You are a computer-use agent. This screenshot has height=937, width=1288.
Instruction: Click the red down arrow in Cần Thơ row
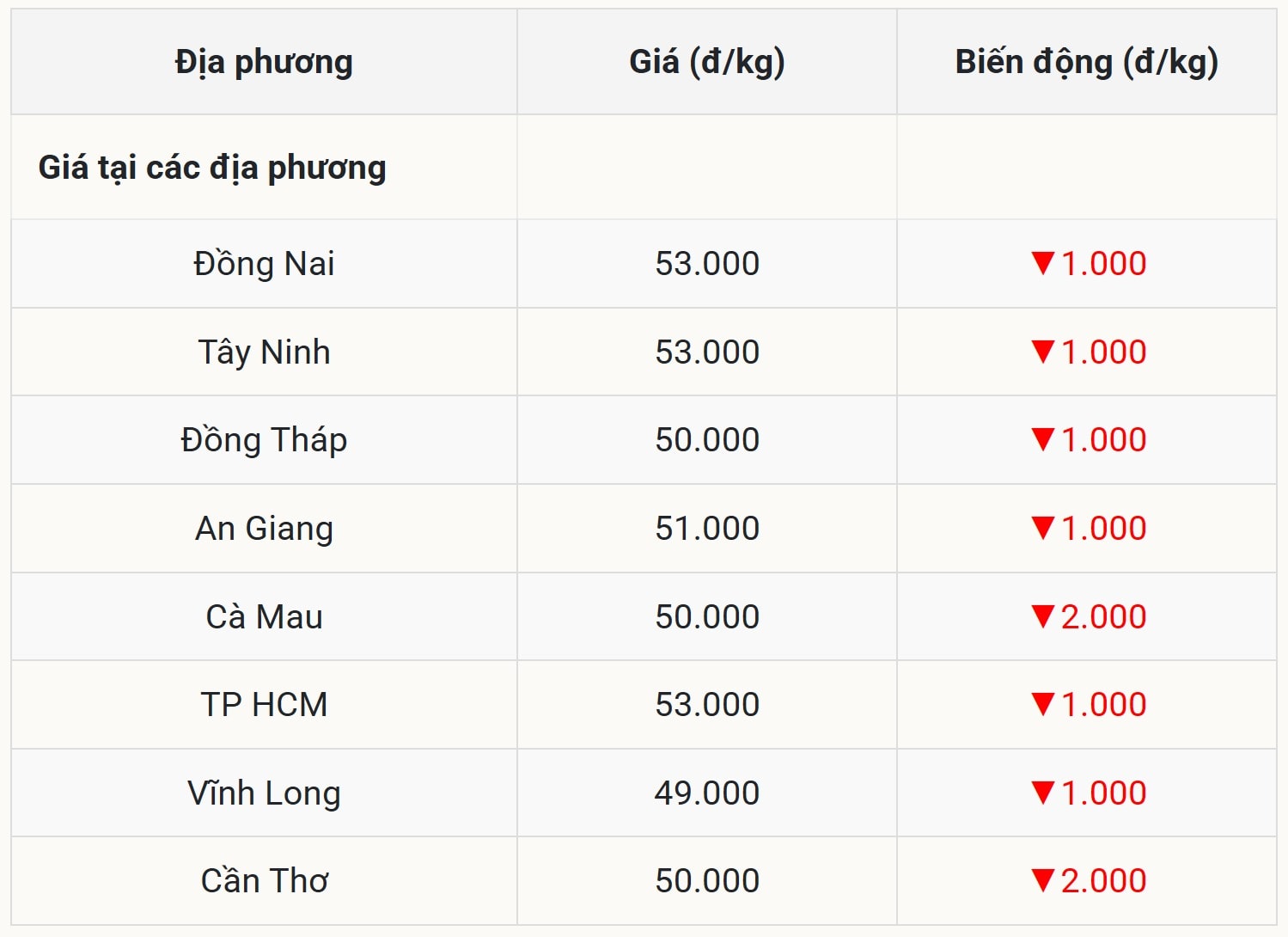click(x=1043, y=880)
